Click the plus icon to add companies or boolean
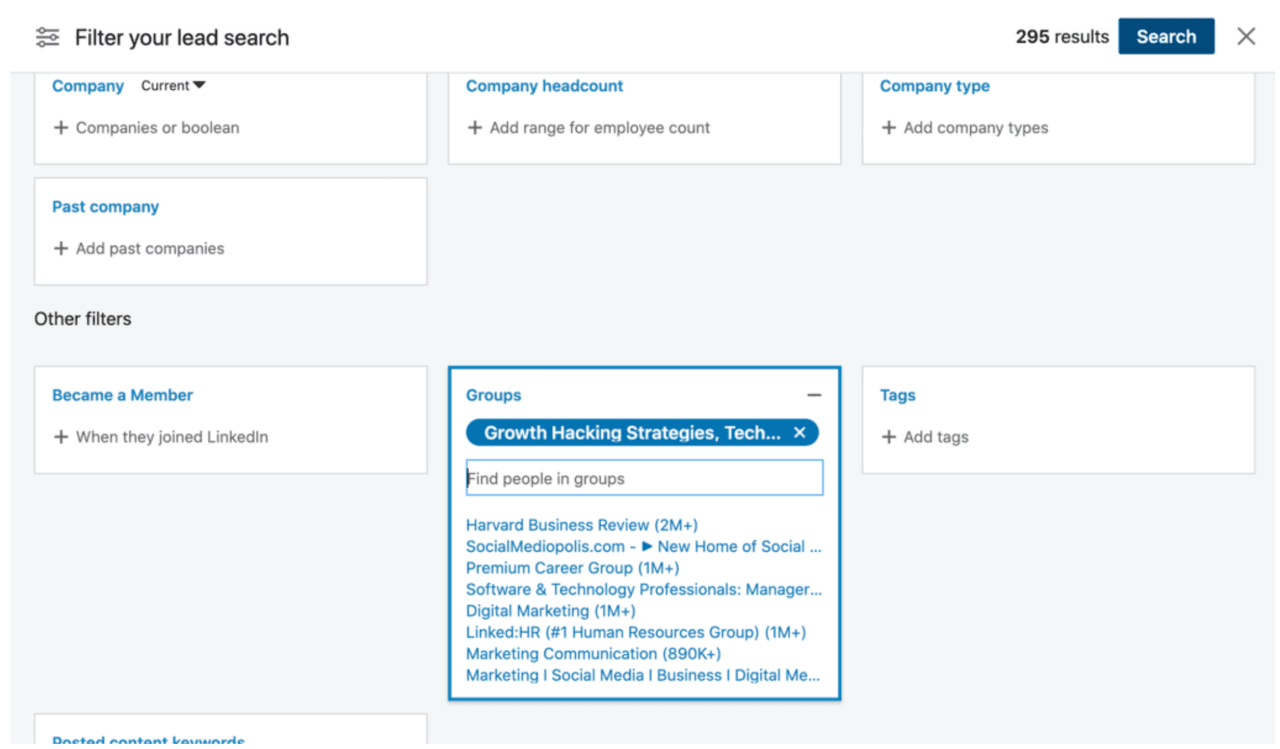The image size is (1280, 749). pyautogui.click(x=62, y=128)
